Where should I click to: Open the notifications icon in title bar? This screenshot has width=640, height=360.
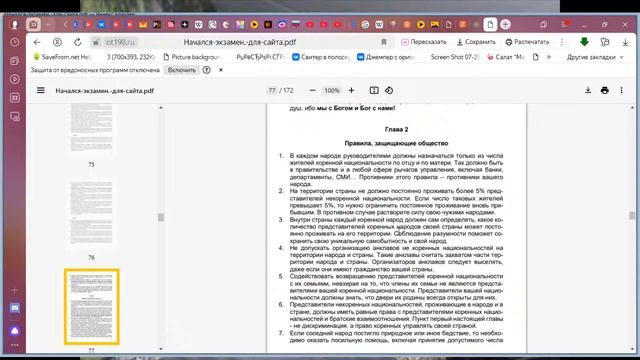[565, 24]
